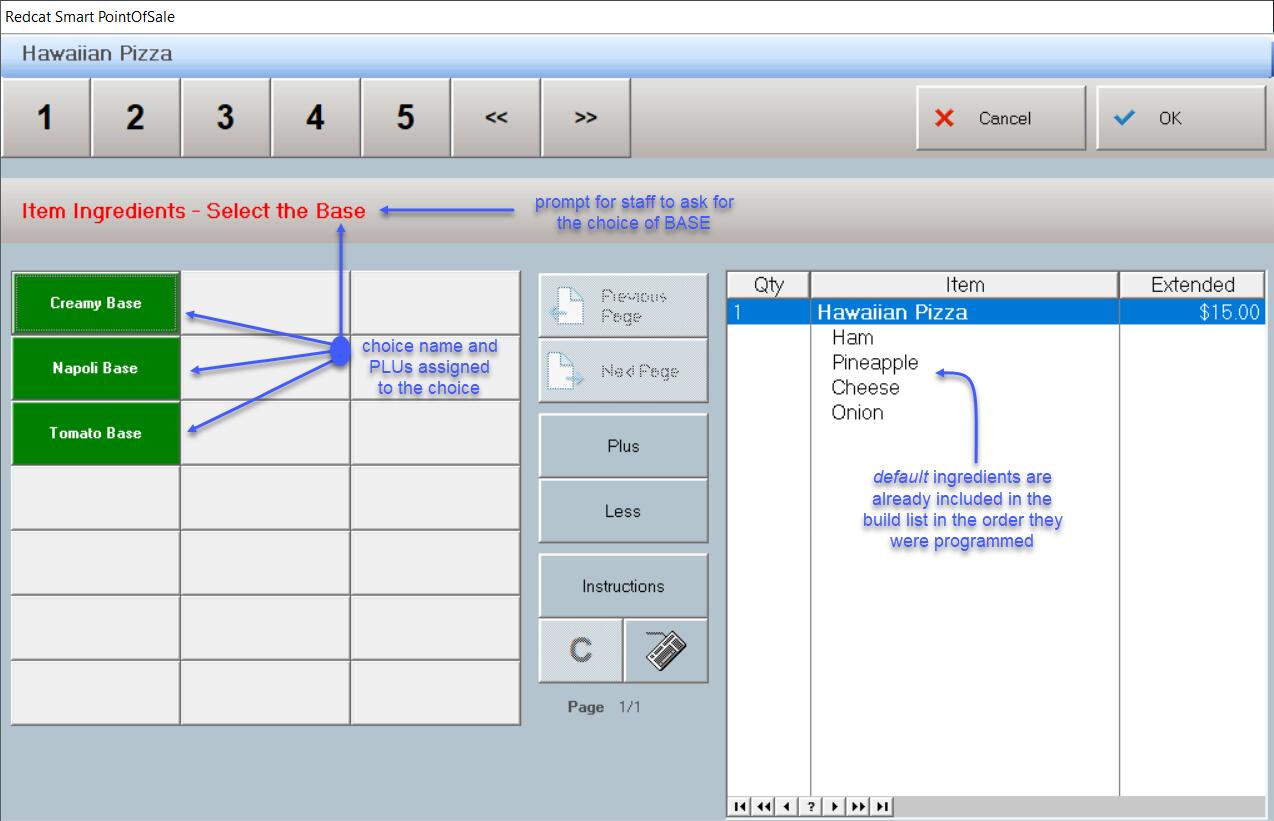This screenshot has width=1274, height=821.
Task: Cancel the Hawaiian Pizza build
Action: point(1001,118)
